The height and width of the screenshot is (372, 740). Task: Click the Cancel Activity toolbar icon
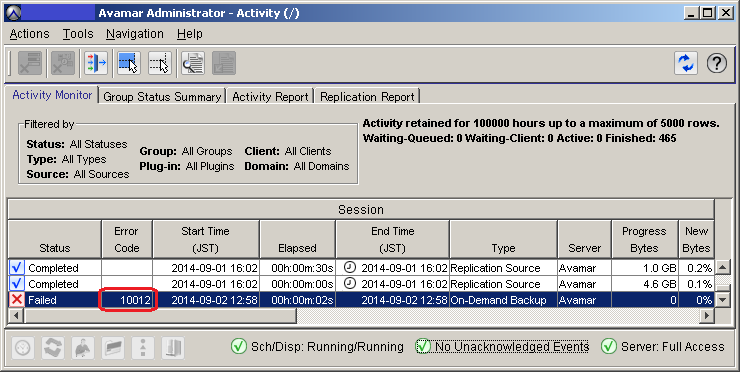[30, 63]
